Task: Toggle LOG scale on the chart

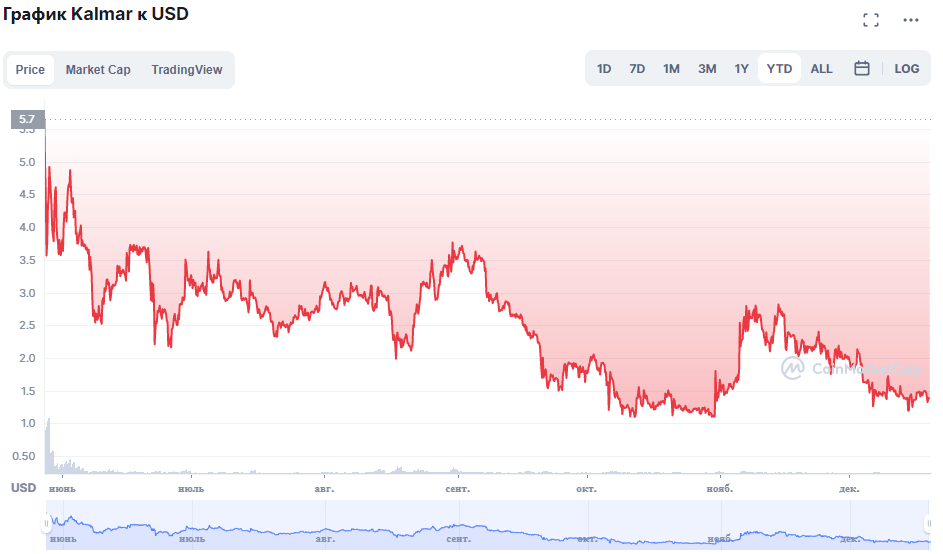Action: 906,69
